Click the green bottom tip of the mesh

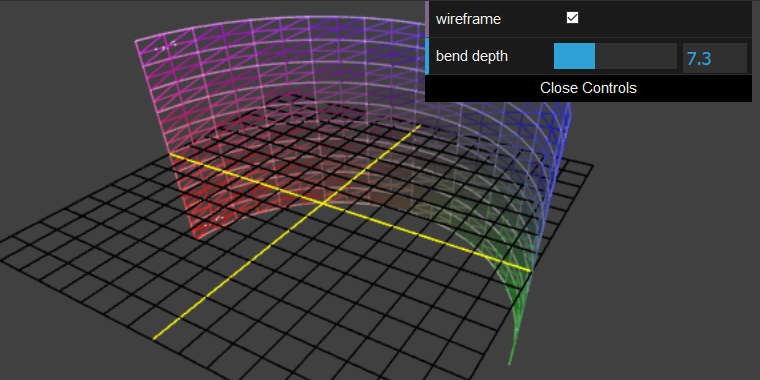pos(509,362)
